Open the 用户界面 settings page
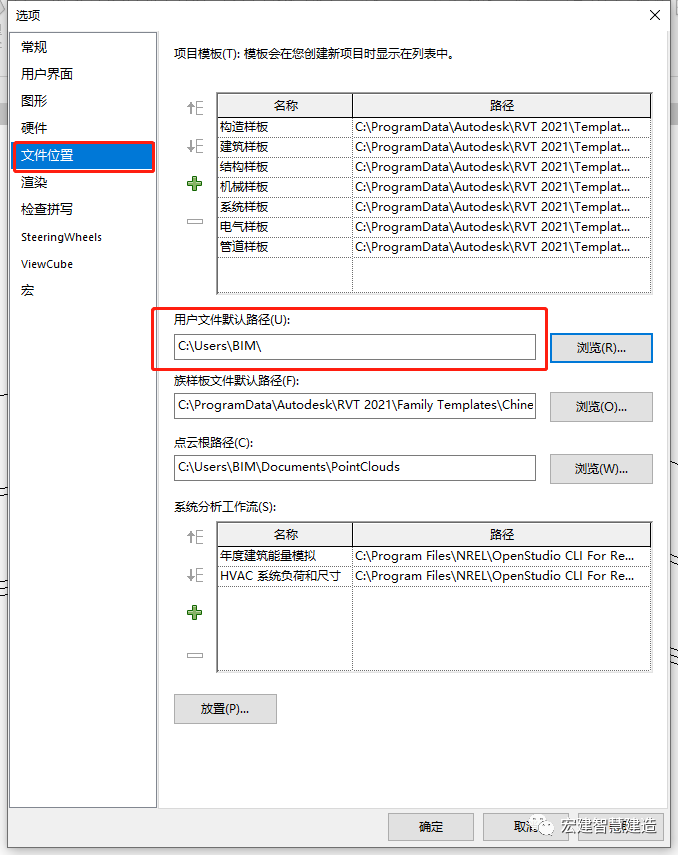Viewport: 678px width, 855px height. [47, 74]
